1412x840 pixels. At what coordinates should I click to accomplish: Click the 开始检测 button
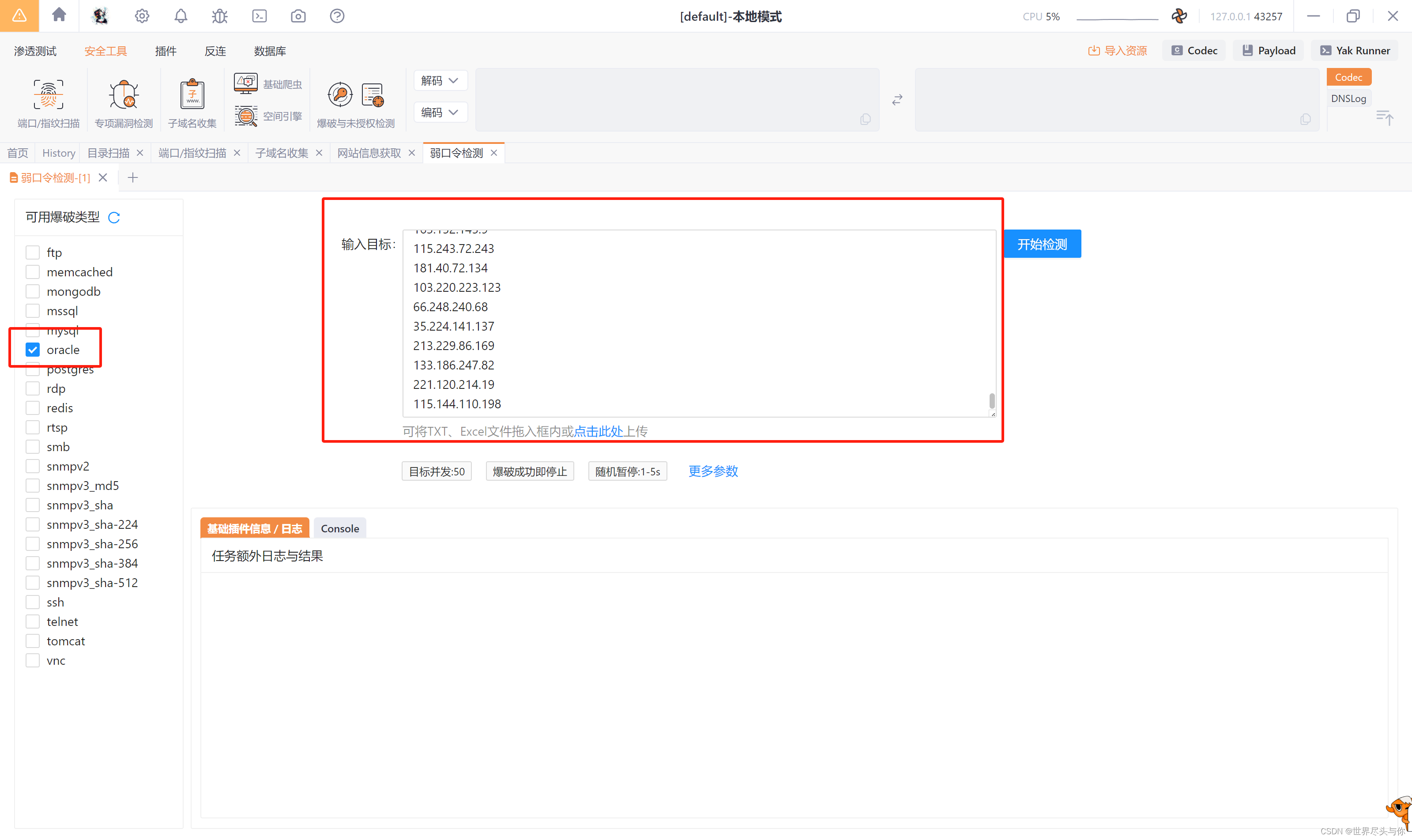[1043, 244]
